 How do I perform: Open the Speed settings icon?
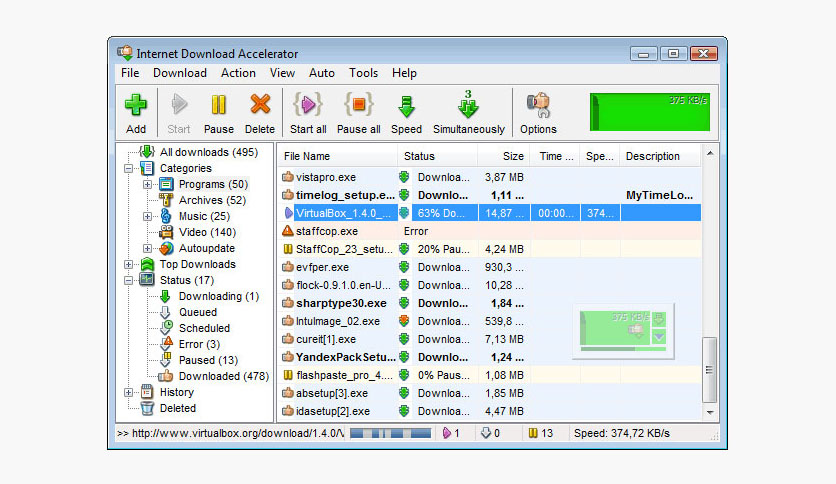click(x=406, y=105)
